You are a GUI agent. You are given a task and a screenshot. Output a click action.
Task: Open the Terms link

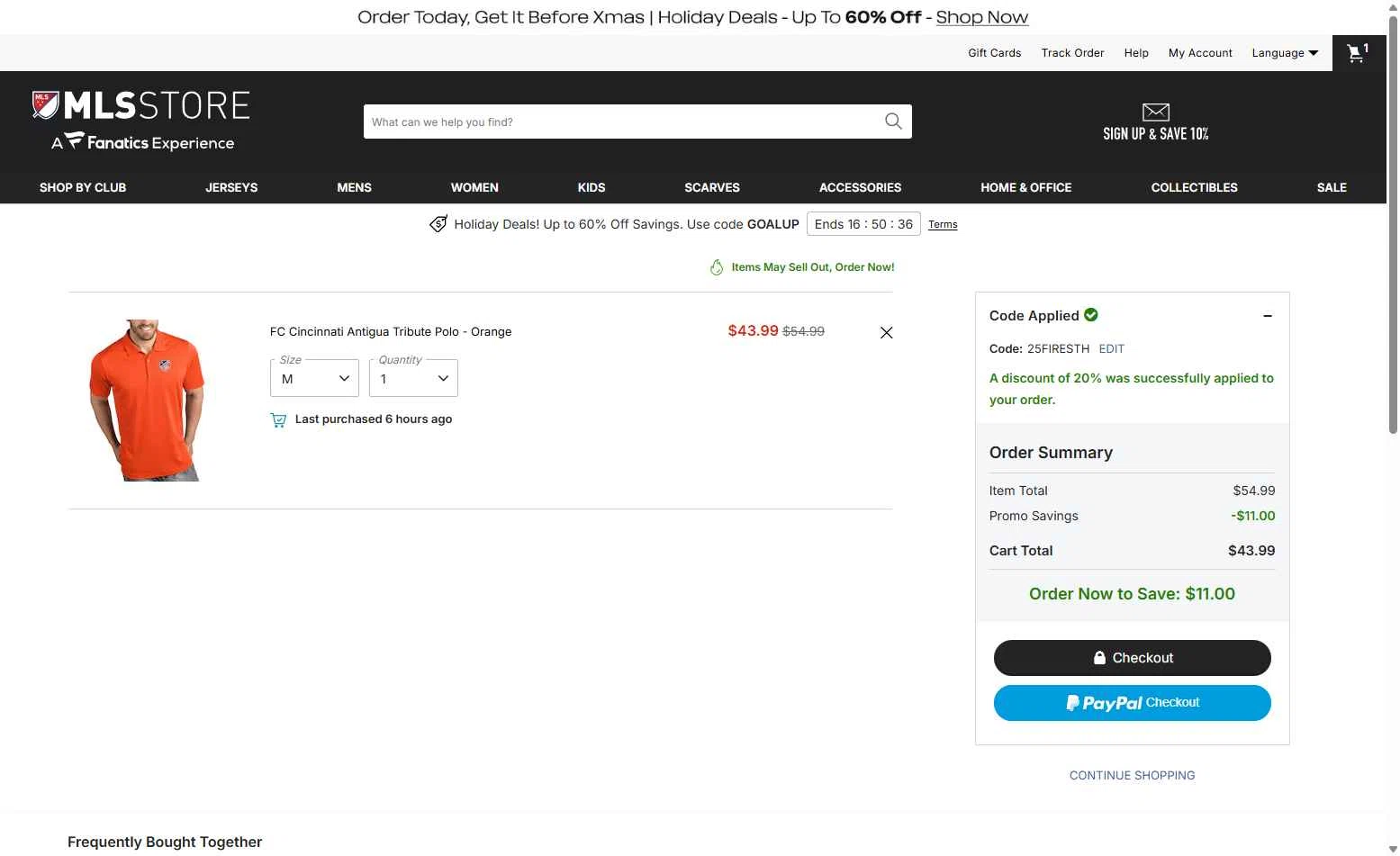point(943,224)
